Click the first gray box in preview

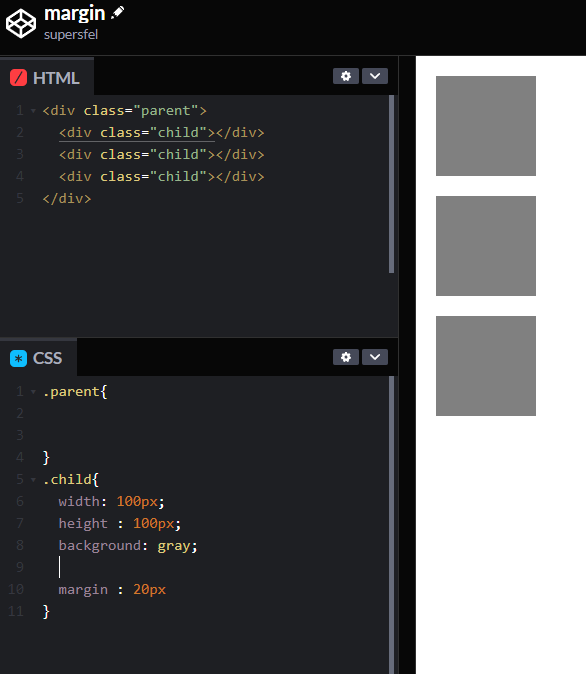pos(486,126)
